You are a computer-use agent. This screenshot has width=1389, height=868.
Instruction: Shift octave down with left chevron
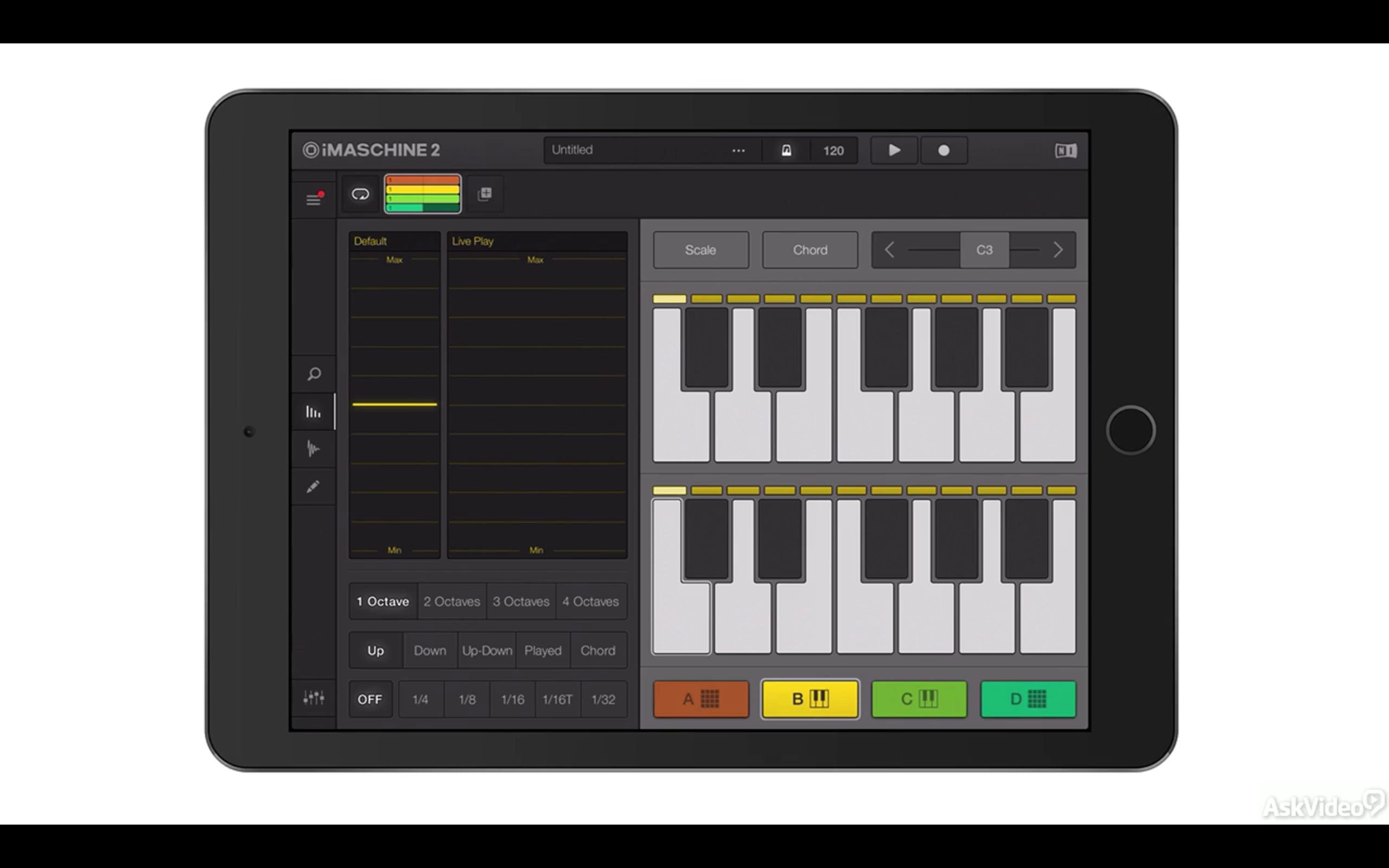pos(889,250)
